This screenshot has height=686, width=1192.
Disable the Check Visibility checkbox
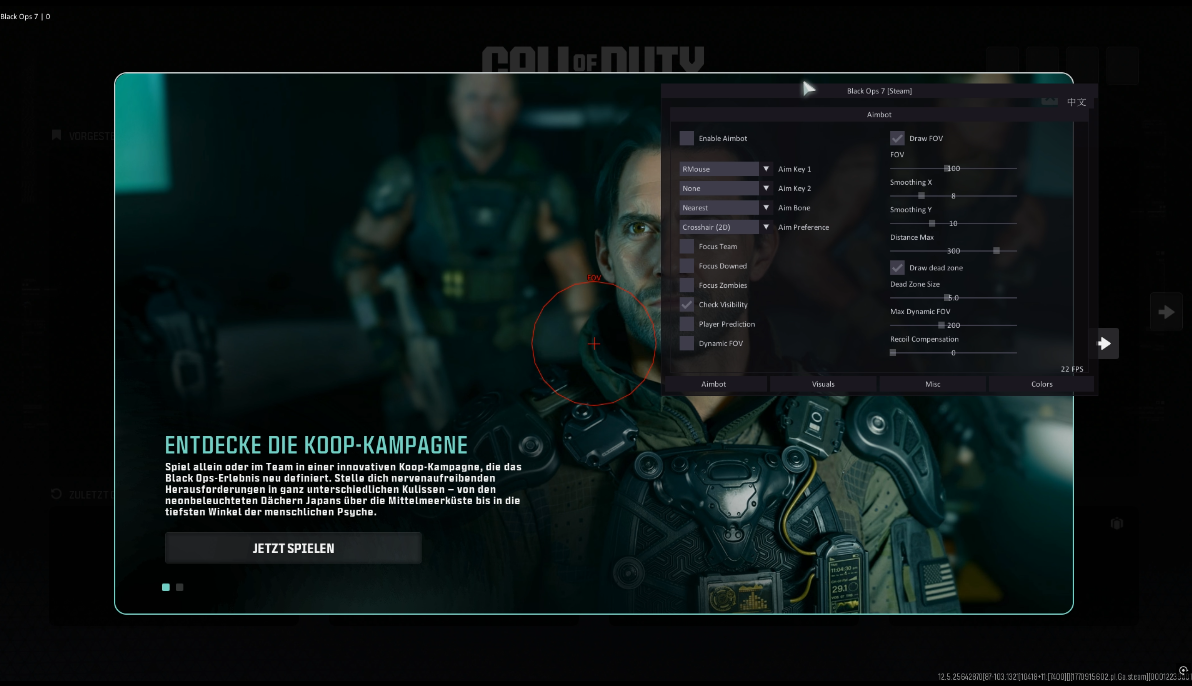687,304
